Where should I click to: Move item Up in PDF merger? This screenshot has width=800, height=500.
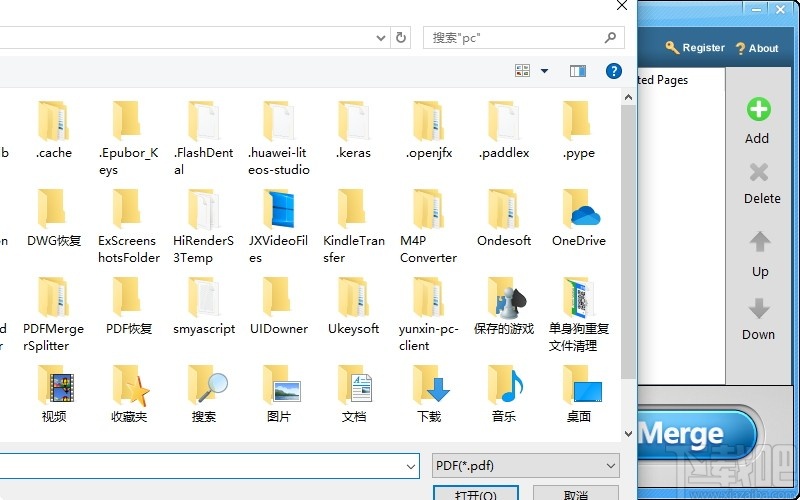tap(760, 254)
